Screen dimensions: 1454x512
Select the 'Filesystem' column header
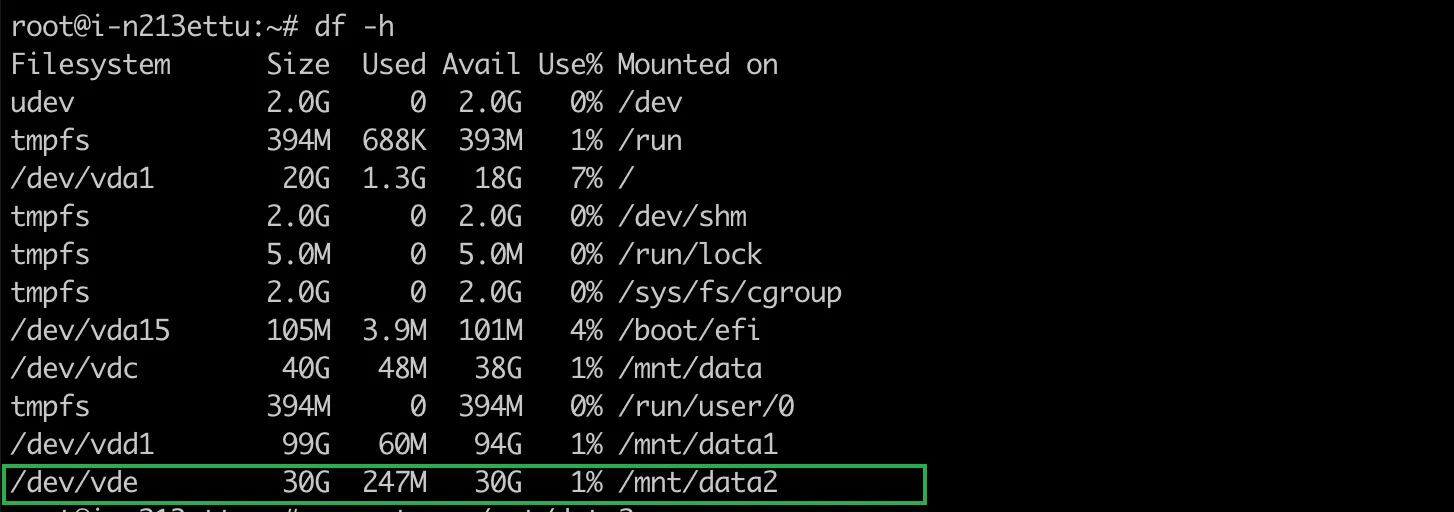[x=91, y=65]
